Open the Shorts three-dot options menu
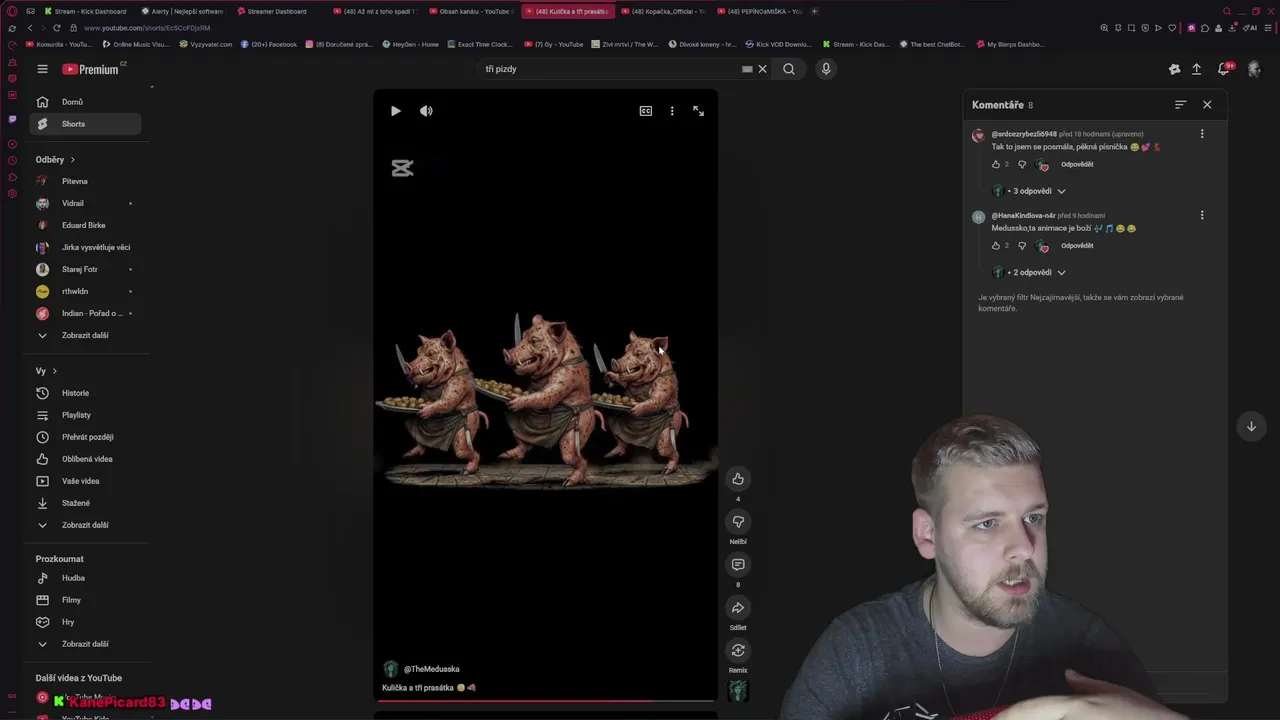1280x720 pixels. (672, 111)
